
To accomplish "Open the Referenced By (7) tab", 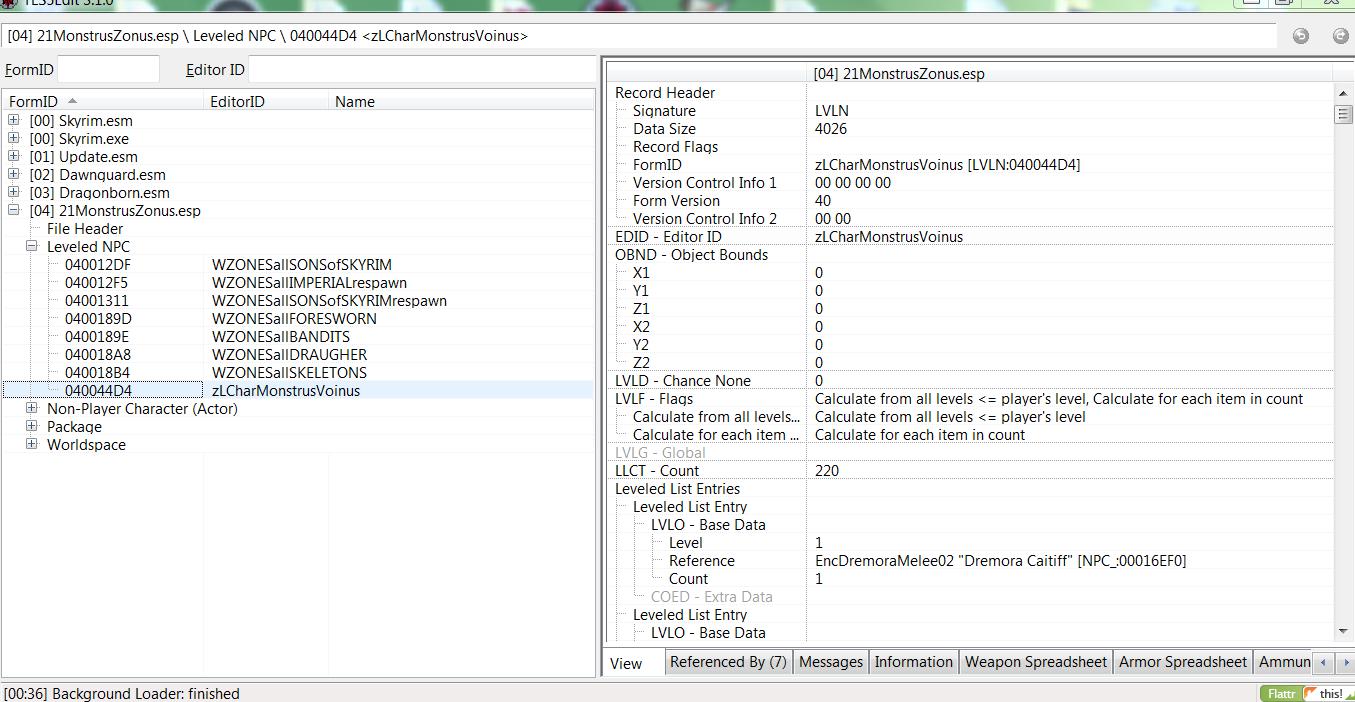I will (727, 662).
